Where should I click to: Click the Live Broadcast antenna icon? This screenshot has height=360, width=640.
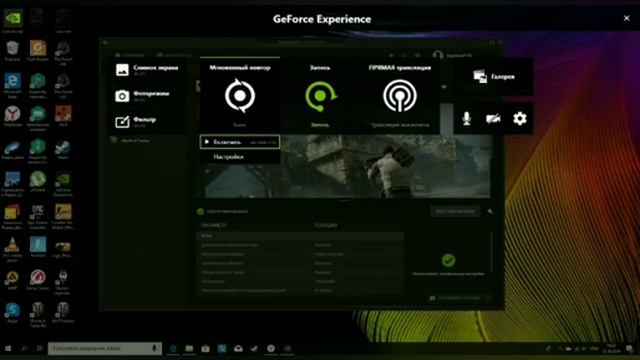(400, 96)
